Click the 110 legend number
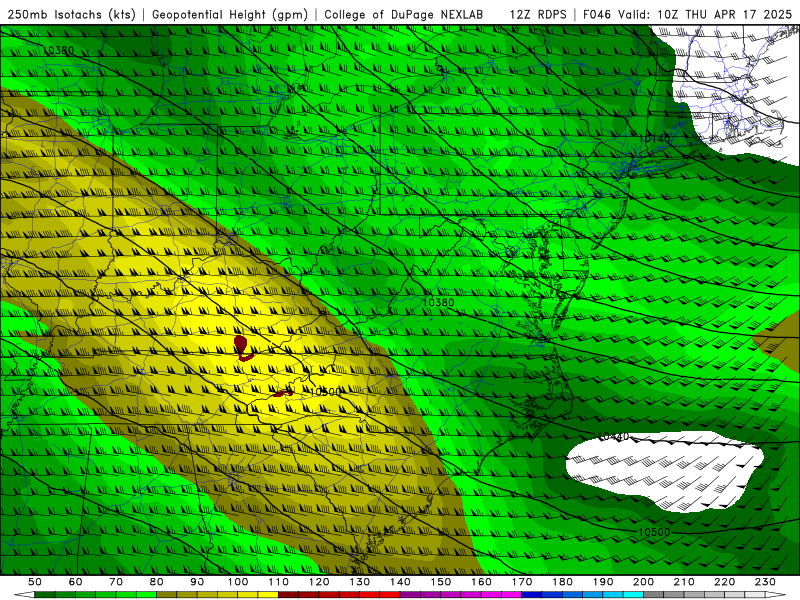 [x=279, y=582]
